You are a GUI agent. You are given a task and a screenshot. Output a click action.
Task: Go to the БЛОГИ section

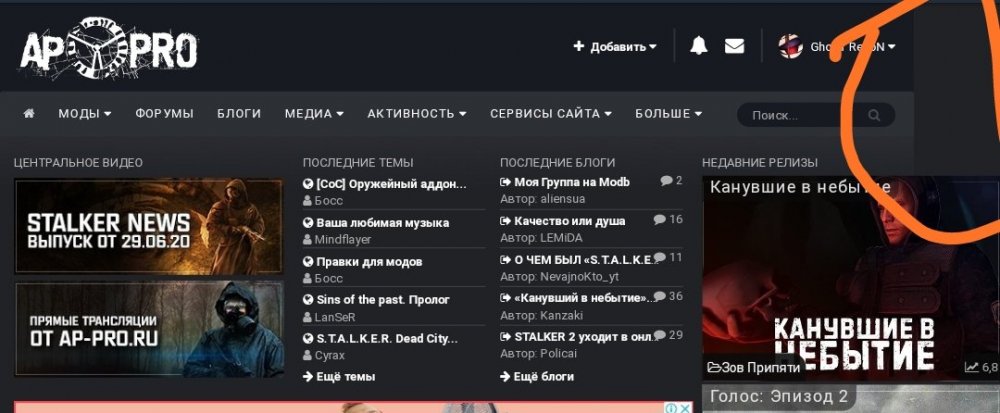239,114
